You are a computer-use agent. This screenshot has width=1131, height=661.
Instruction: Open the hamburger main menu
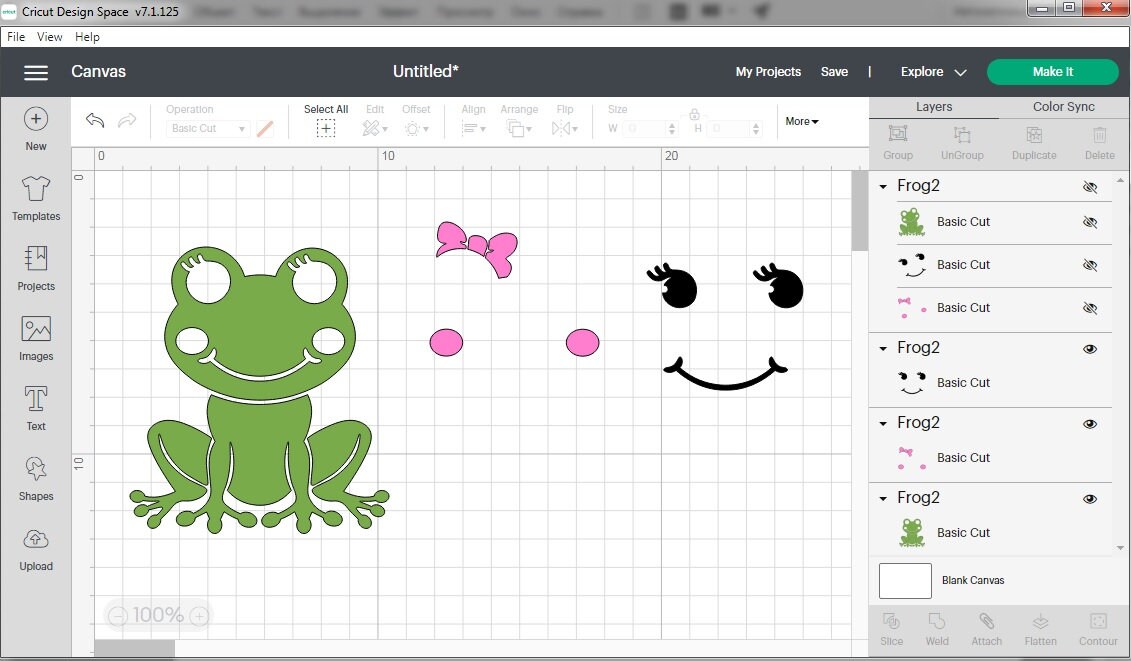tap(36, 72)
